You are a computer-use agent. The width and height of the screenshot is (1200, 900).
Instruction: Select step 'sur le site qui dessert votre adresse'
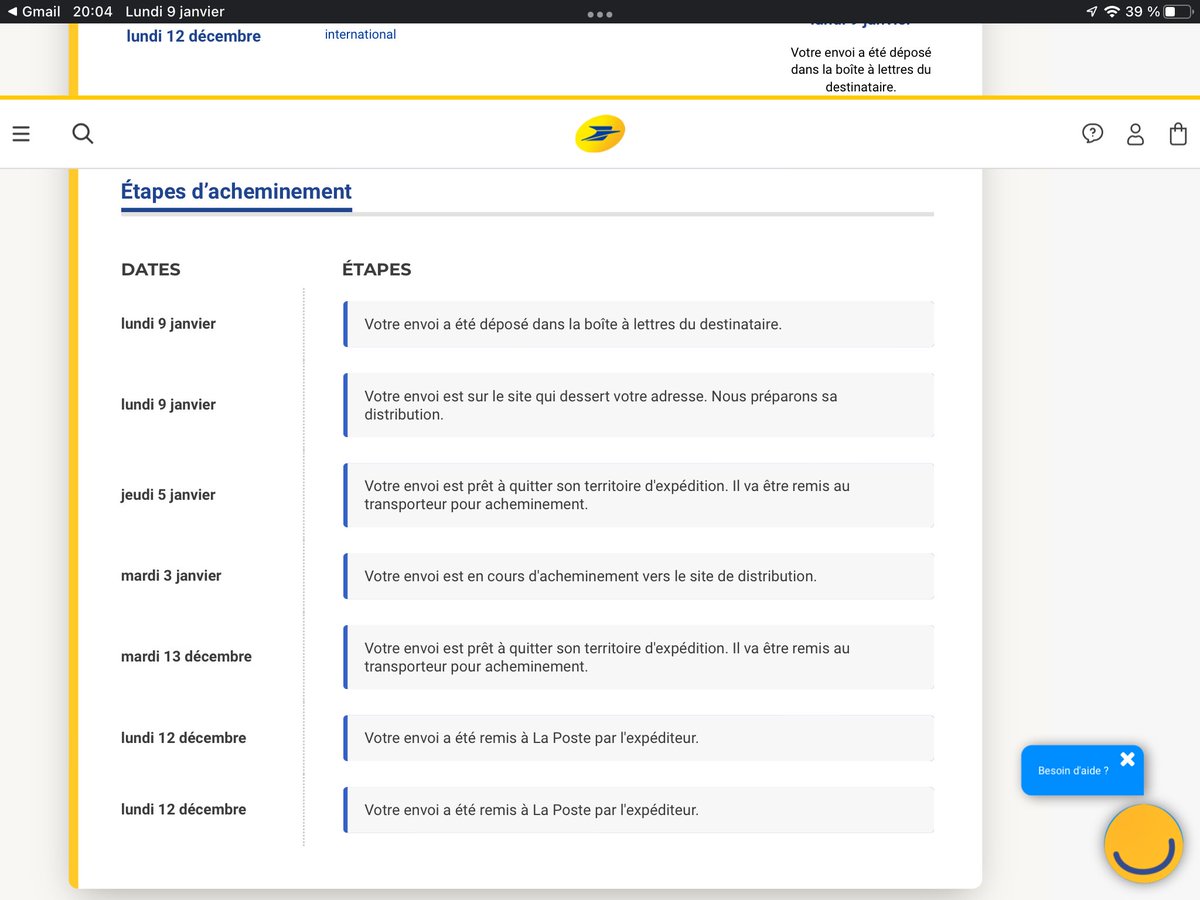point(639,405)
